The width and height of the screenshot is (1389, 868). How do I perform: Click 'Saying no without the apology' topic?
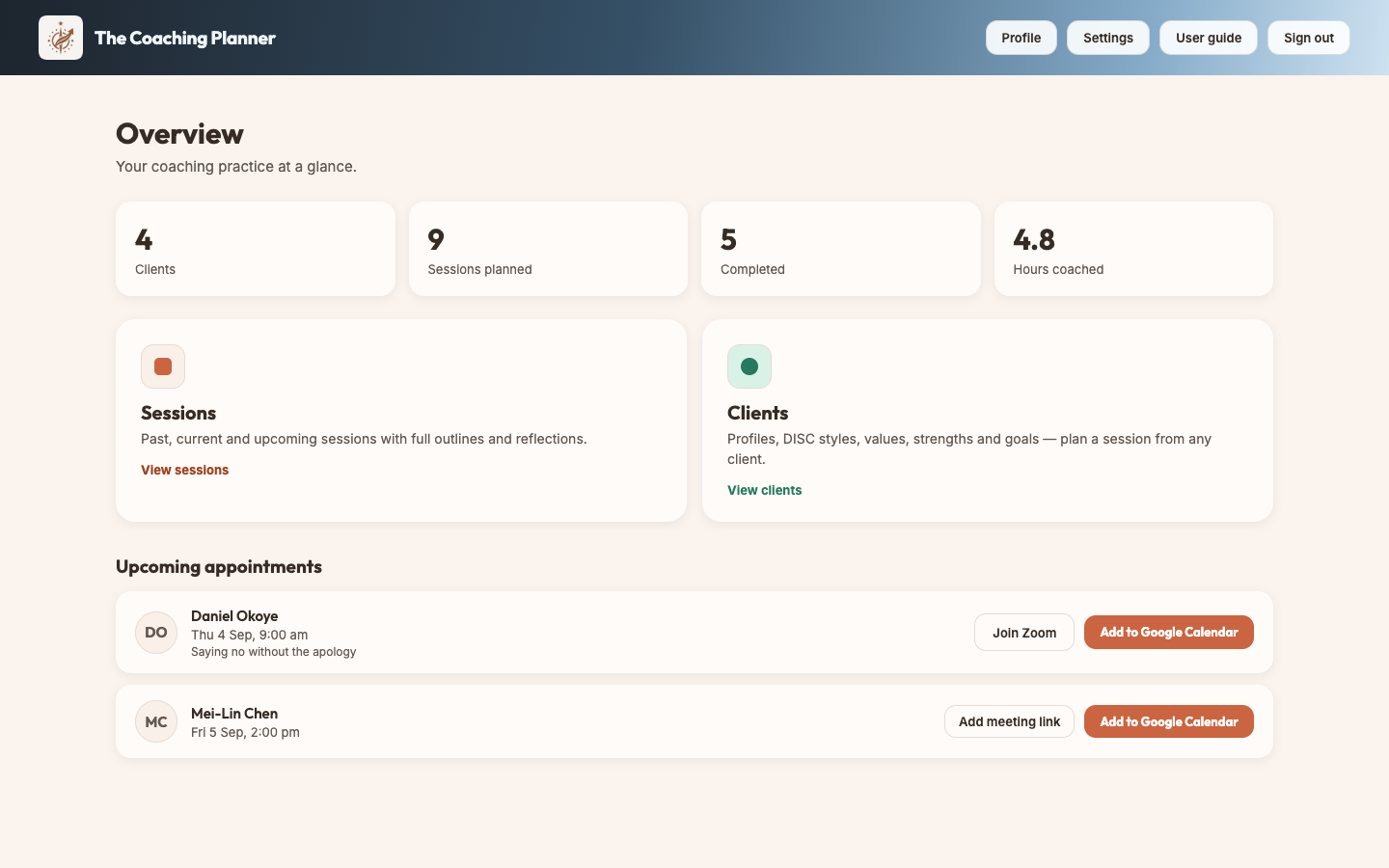[x=274, y=652]
